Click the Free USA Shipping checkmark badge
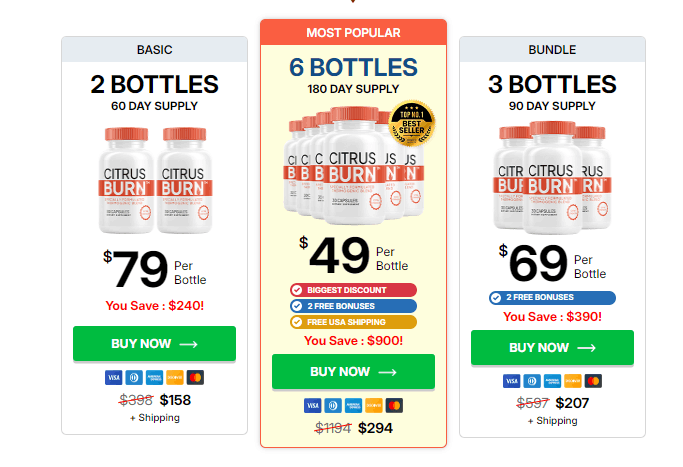Image resolution: width=683 pixels, height=467 pixels. tap(297, 322)
